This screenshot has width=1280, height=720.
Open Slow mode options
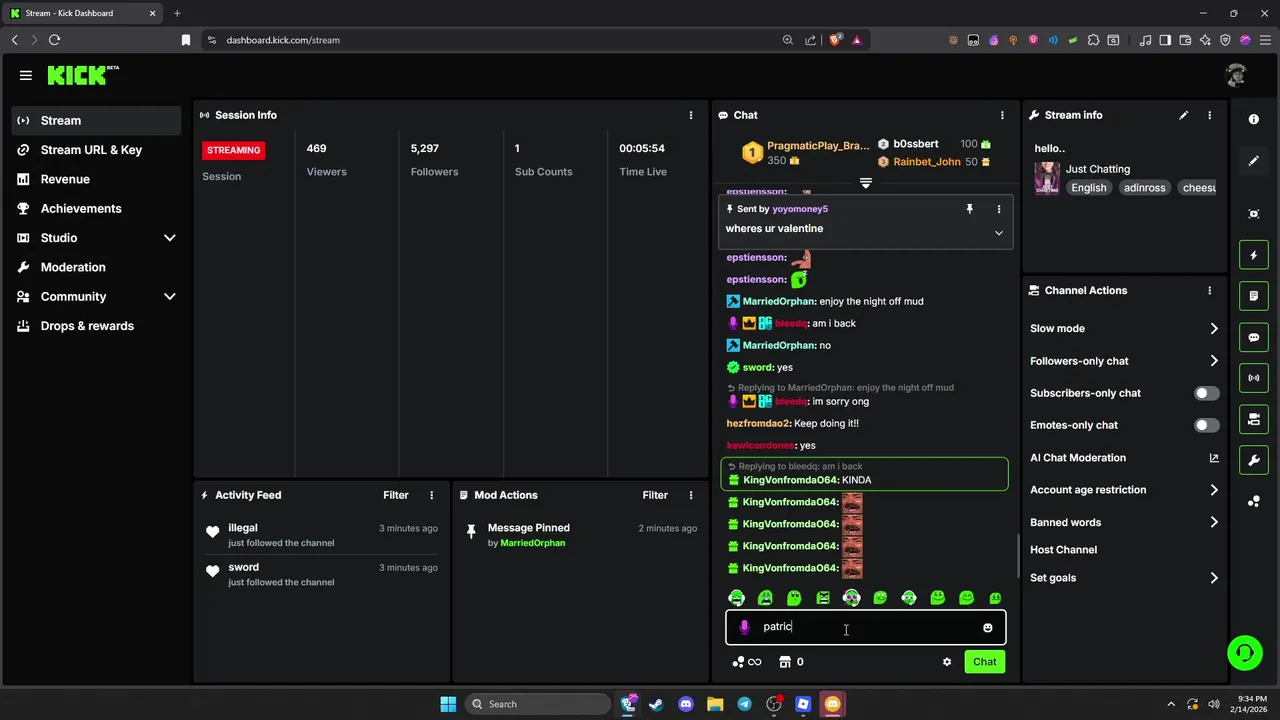pos(1124,328)
